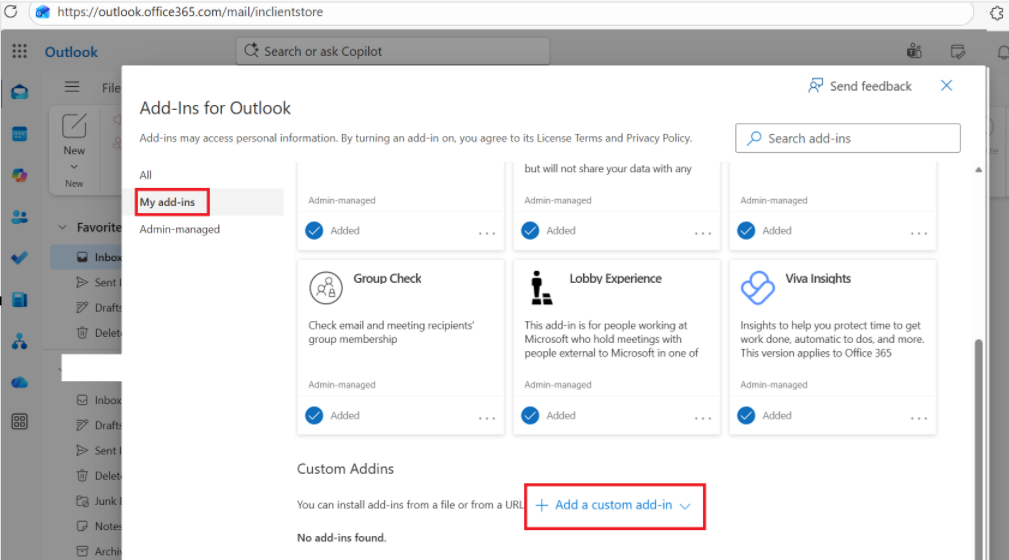Open the To Do checkmark app
The image size is (1009, 560).
[x=19, y=258]
